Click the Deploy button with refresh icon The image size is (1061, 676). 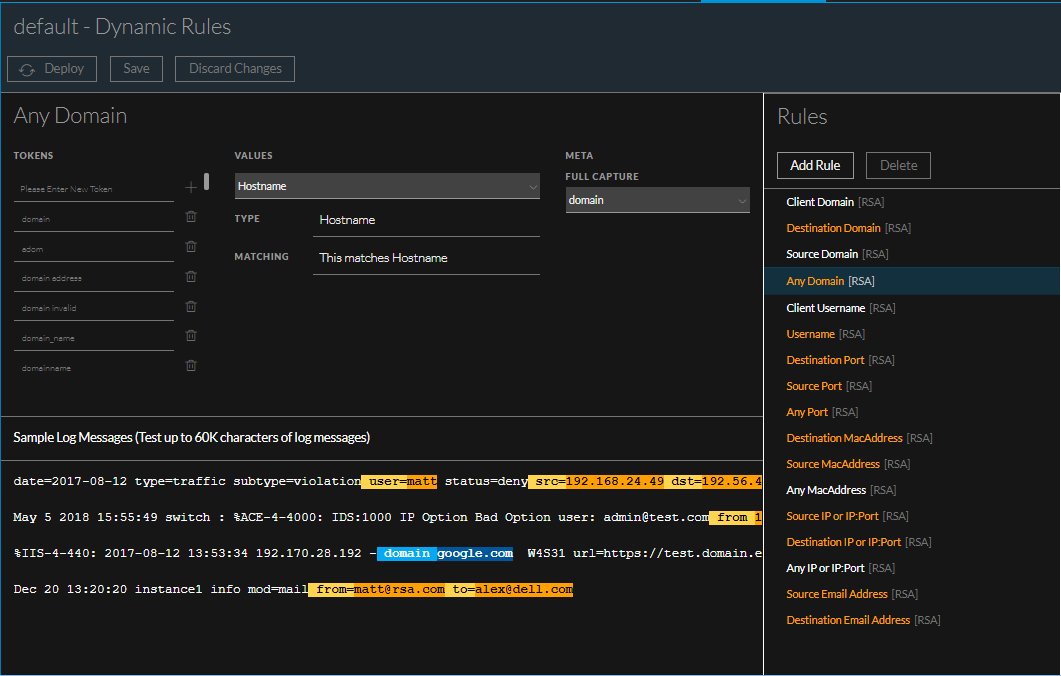[x=52, y=69]
